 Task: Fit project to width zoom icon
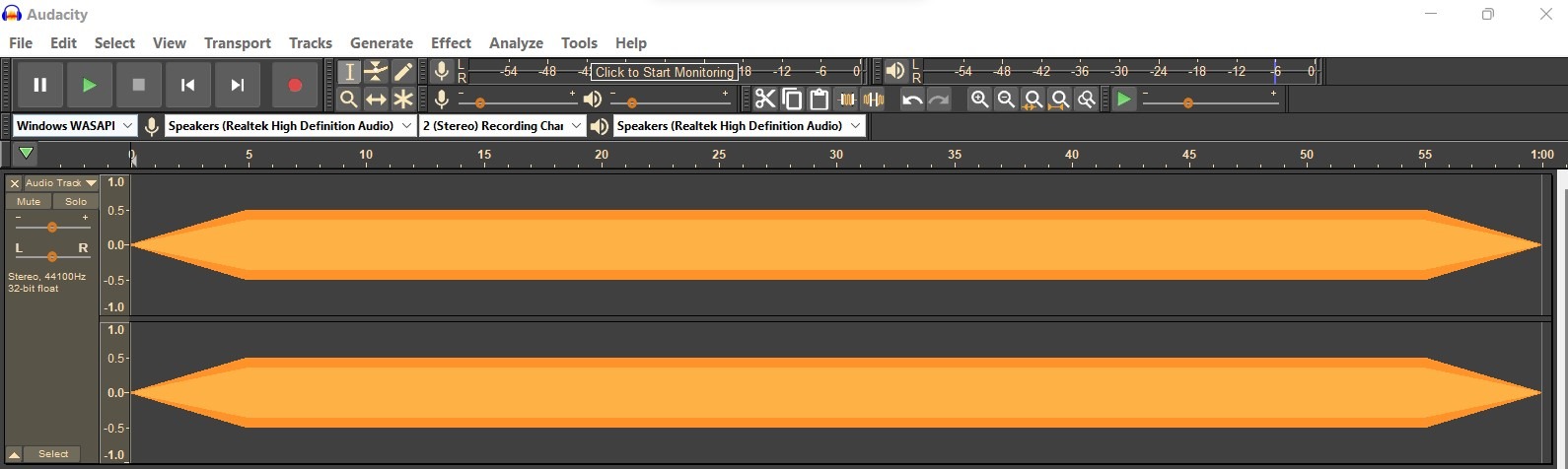[1060, 100]
